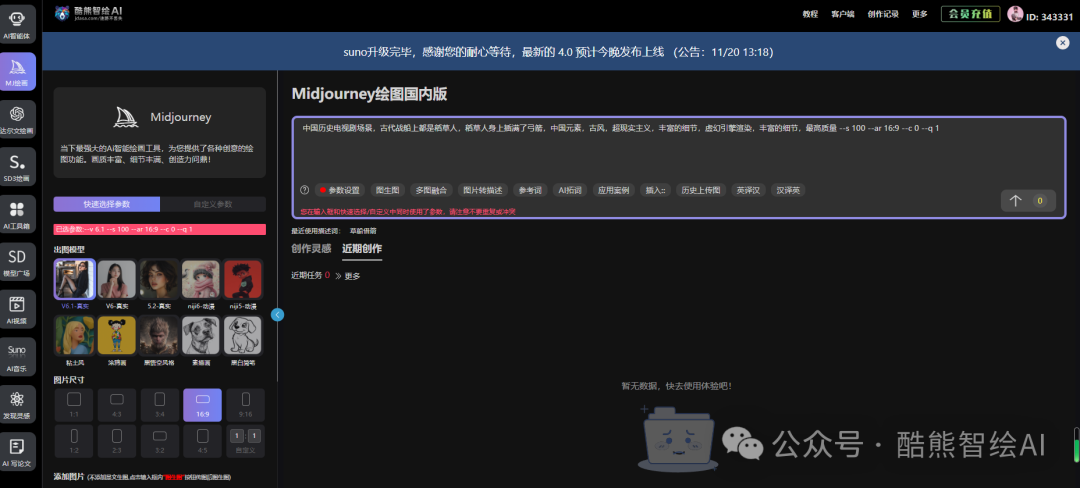Image resolution: width=1080 pixels, height=488 pixels.
Task: Open Suno AI音乐 in the sidebar
Action: tap(18, 357)
